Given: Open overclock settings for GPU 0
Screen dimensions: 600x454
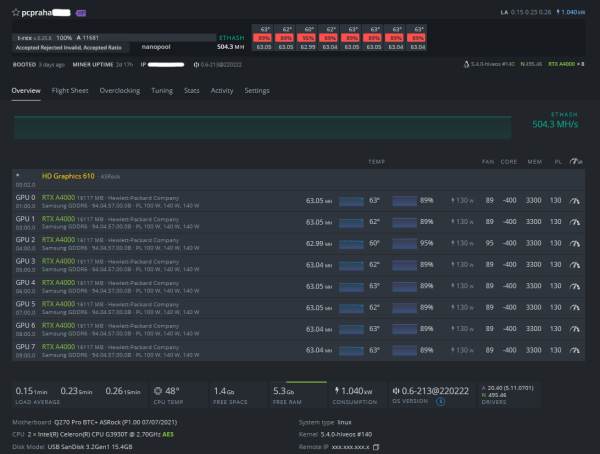Looking at the screenshot, I should tap(574, 200).
